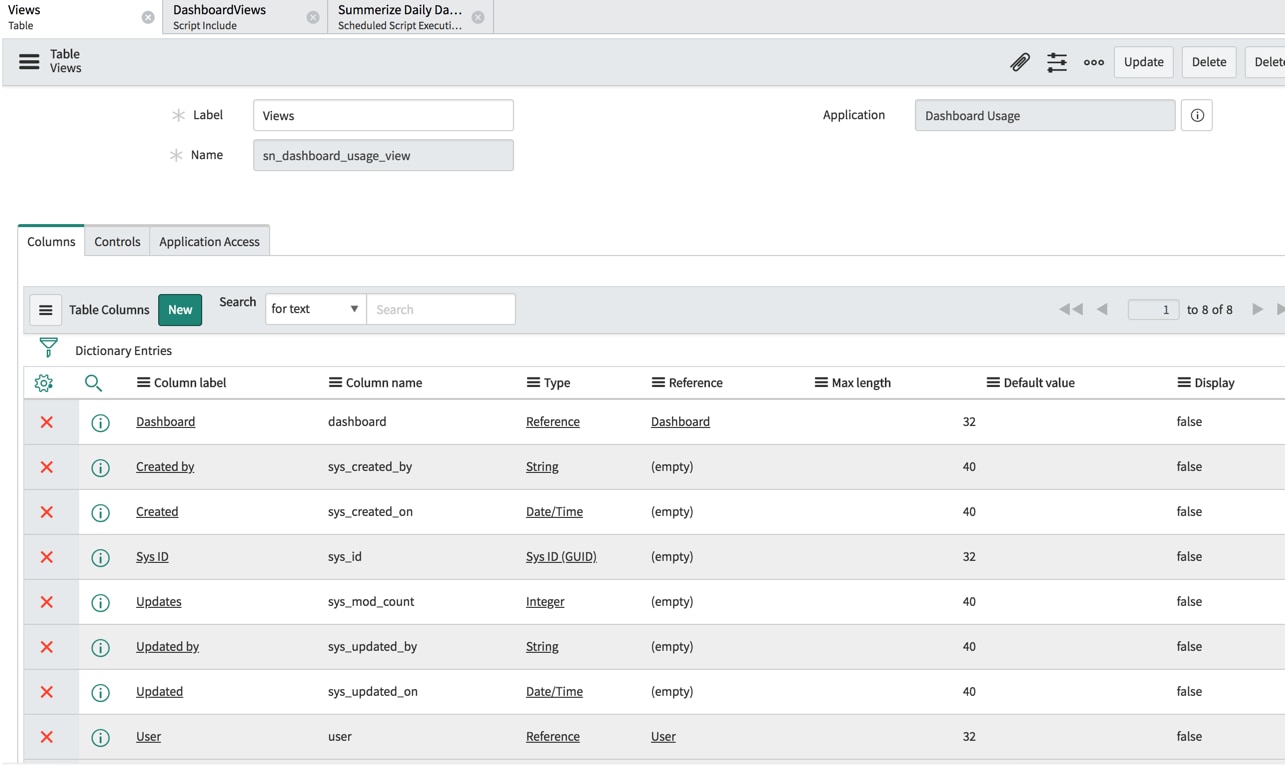Viewport: 1285px width, 765px height.
Task: Click the next page pagination arrow
Action: (x=1258, y=309)
